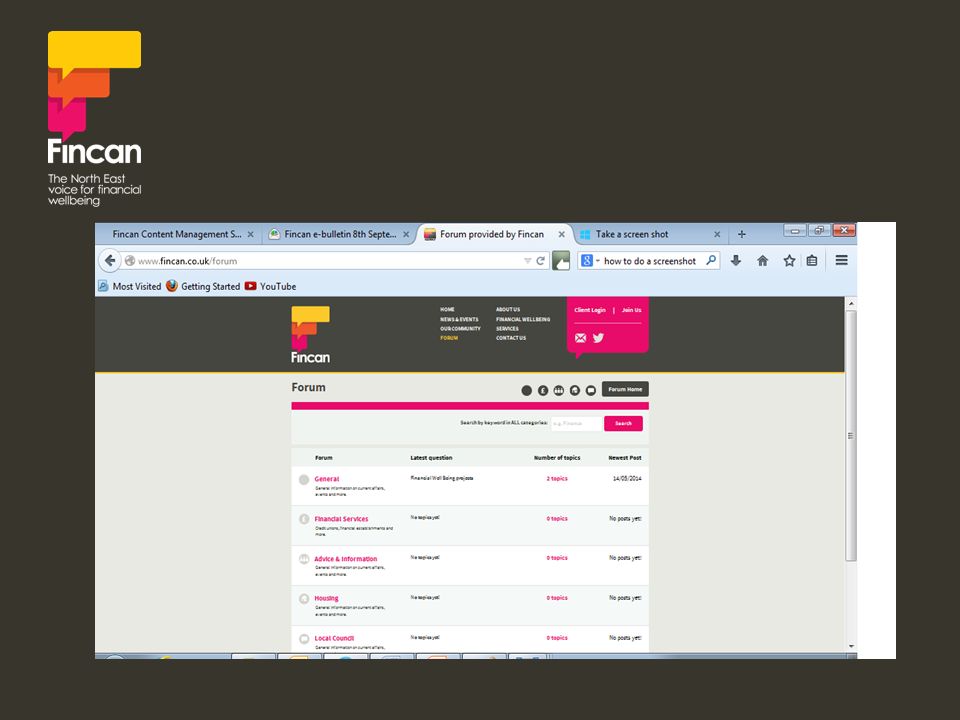Screen dimensions: 960x720
Task: Click the page scrollbar up arrow
Action: tap(851, 303)
